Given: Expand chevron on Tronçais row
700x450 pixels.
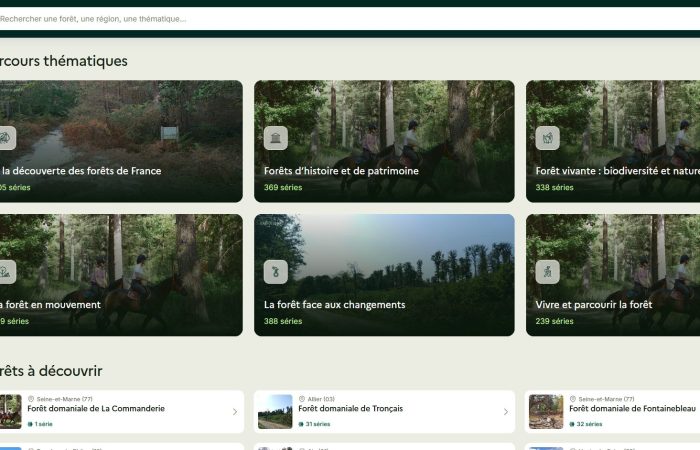Looking at the screenshot, I should click(x=505, y=412).
